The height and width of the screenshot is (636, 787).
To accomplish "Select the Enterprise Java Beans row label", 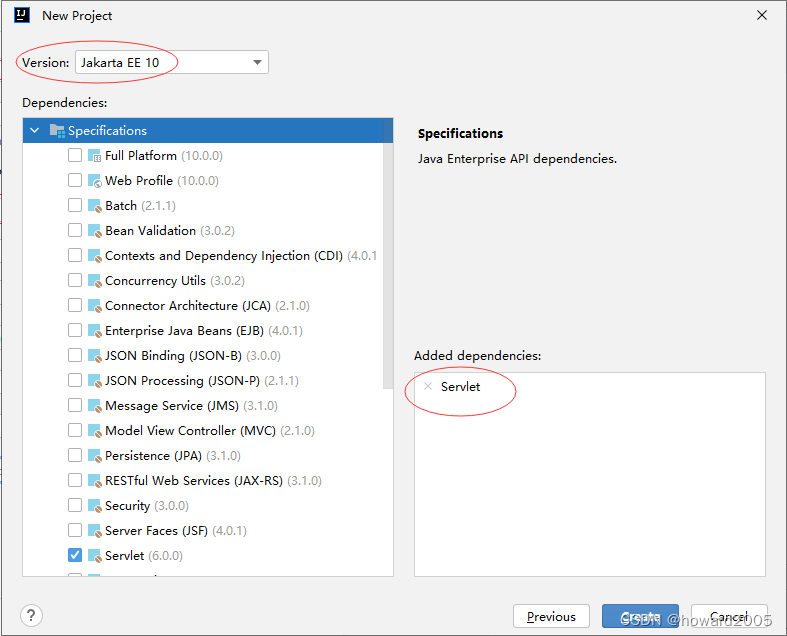I will (204, 331).
